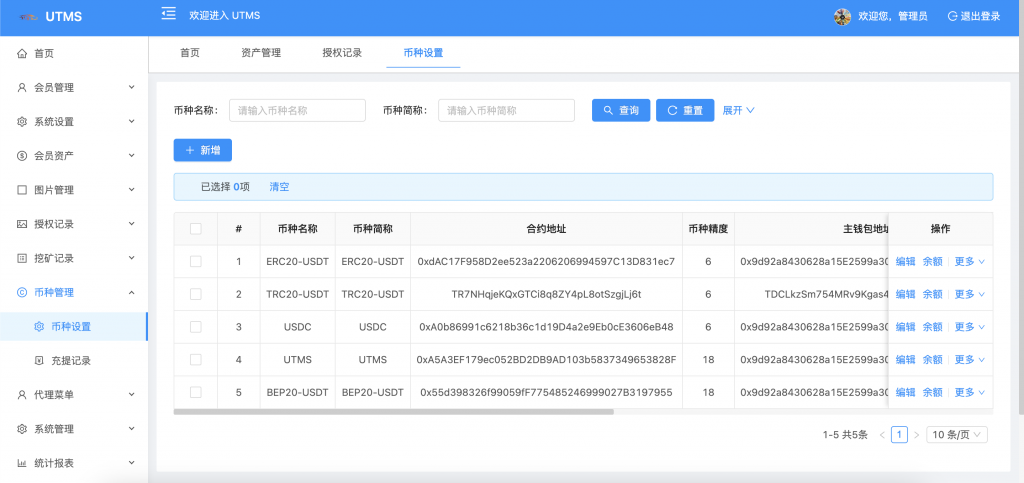Click the 币种名称 search input field

(297, 110)
